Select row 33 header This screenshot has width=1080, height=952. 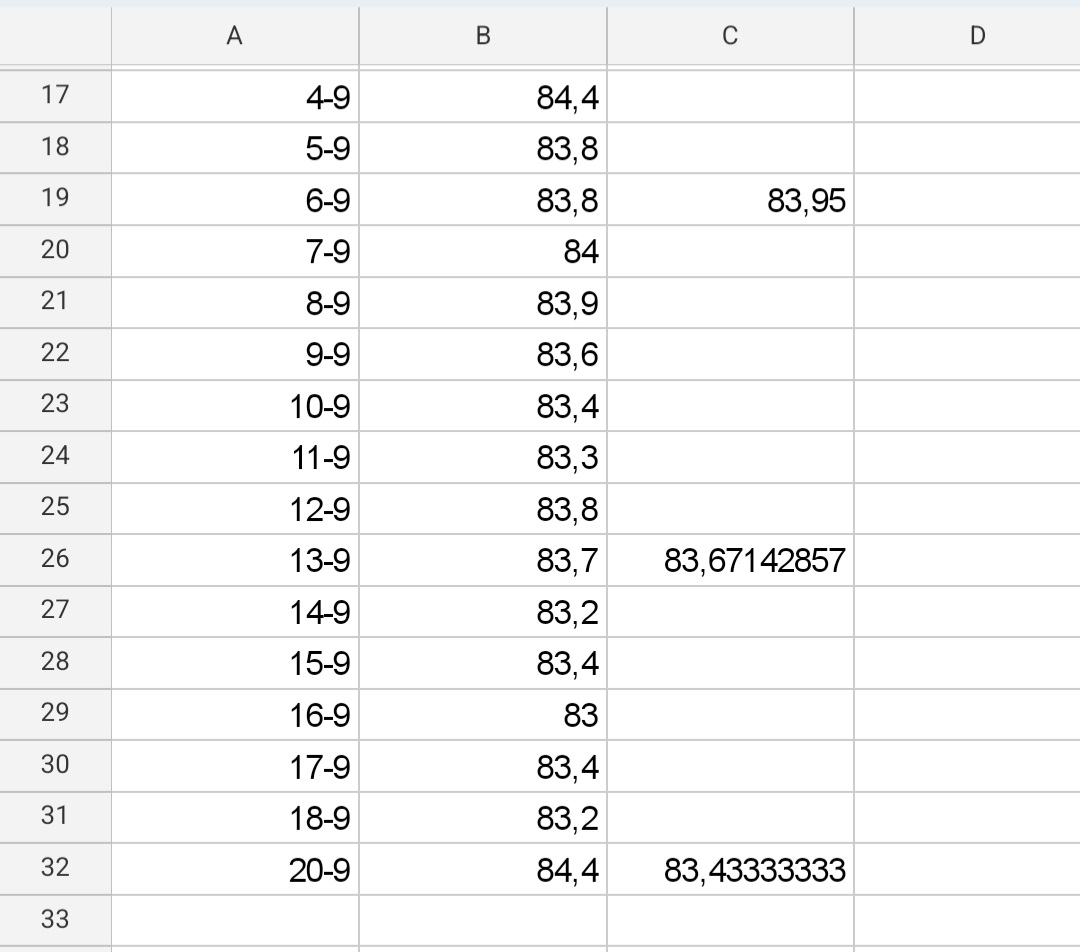click(55, 920)
